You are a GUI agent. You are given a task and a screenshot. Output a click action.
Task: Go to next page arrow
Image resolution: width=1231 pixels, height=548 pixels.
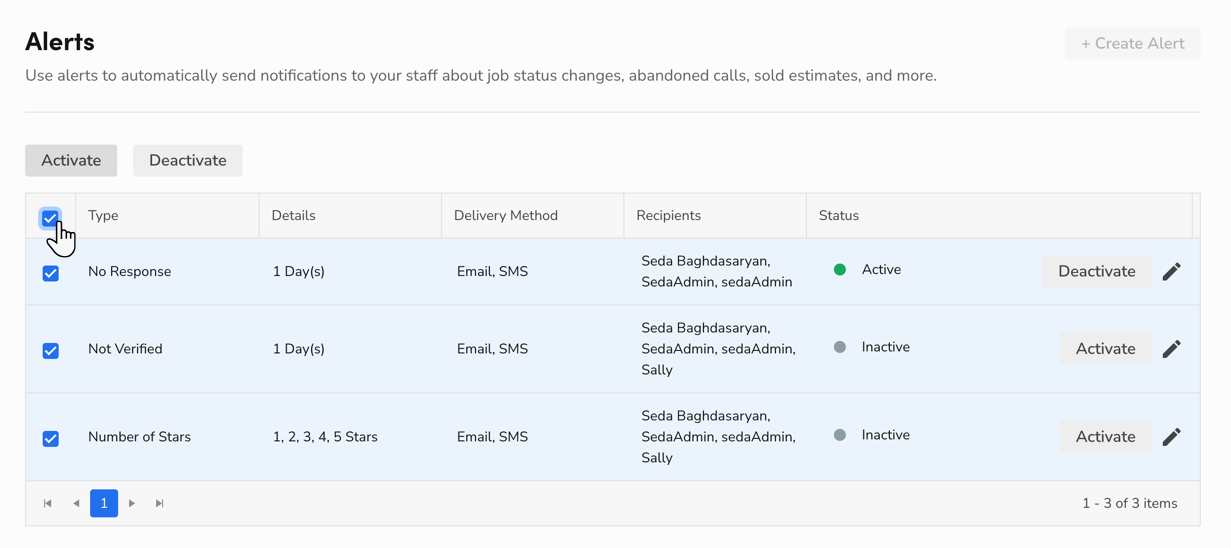[132, 503]
